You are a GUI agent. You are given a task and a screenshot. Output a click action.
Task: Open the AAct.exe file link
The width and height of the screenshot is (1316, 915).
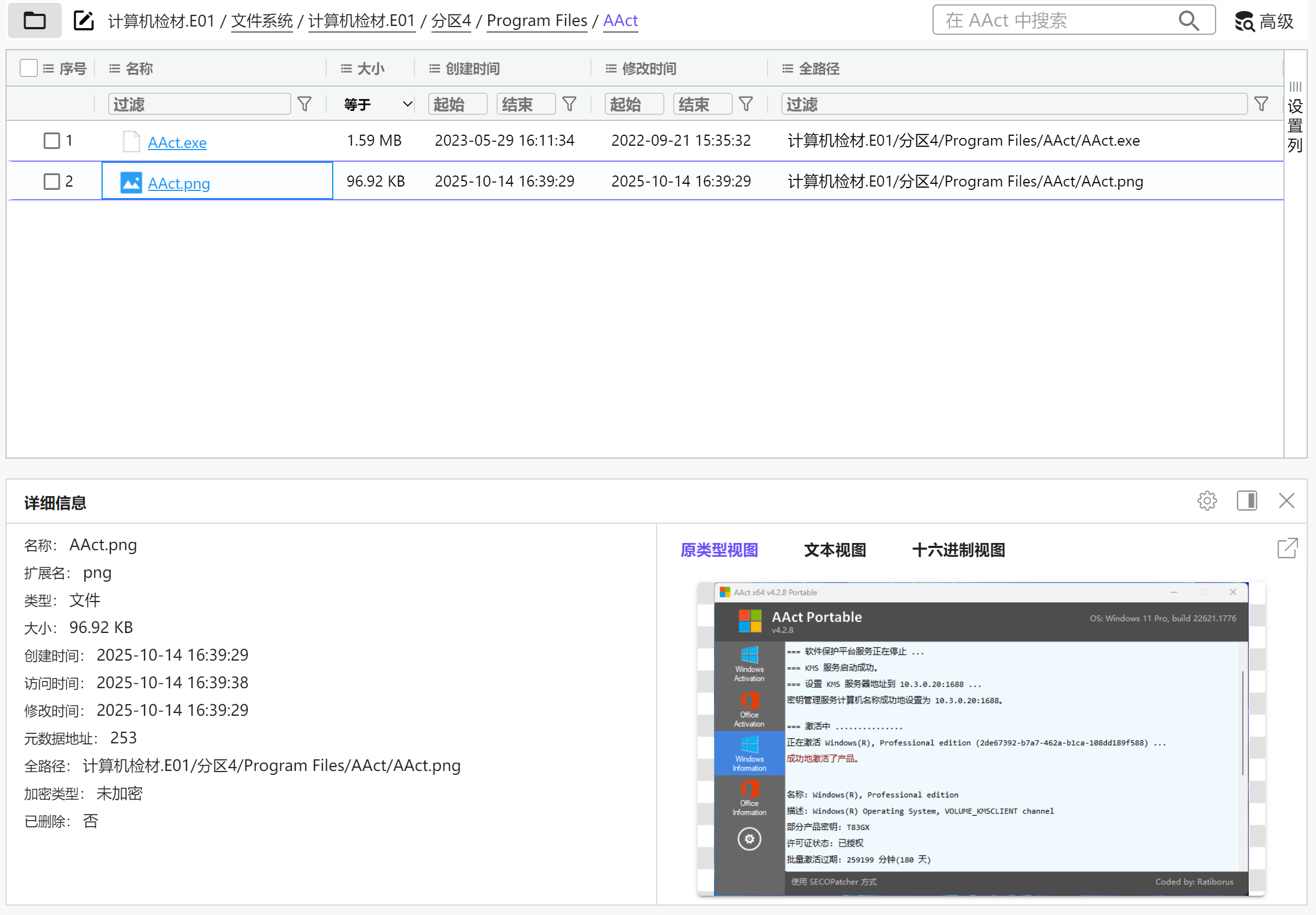177,142
